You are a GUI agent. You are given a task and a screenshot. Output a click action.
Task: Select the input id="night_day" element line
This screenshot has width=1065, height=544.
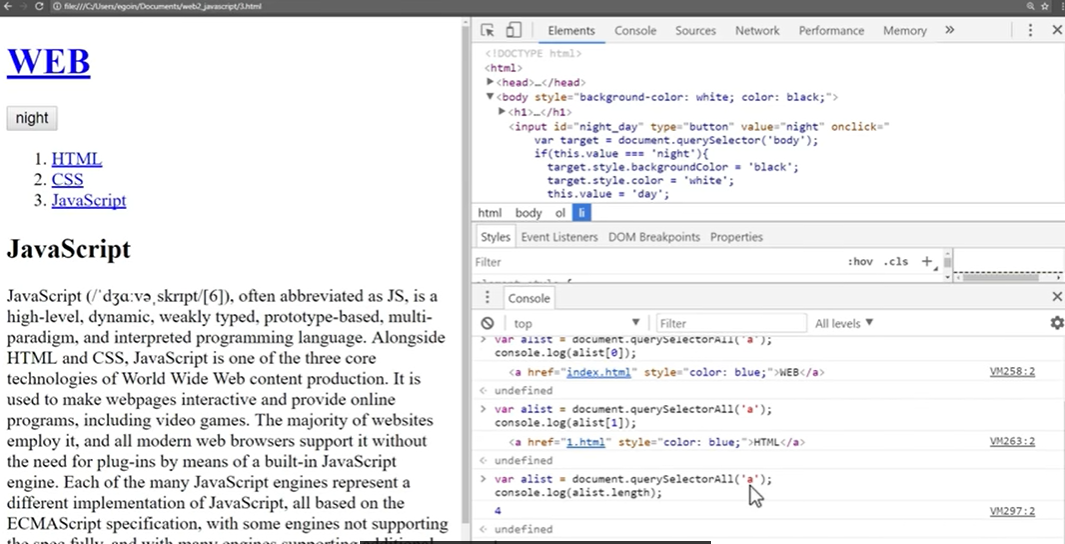699,127
